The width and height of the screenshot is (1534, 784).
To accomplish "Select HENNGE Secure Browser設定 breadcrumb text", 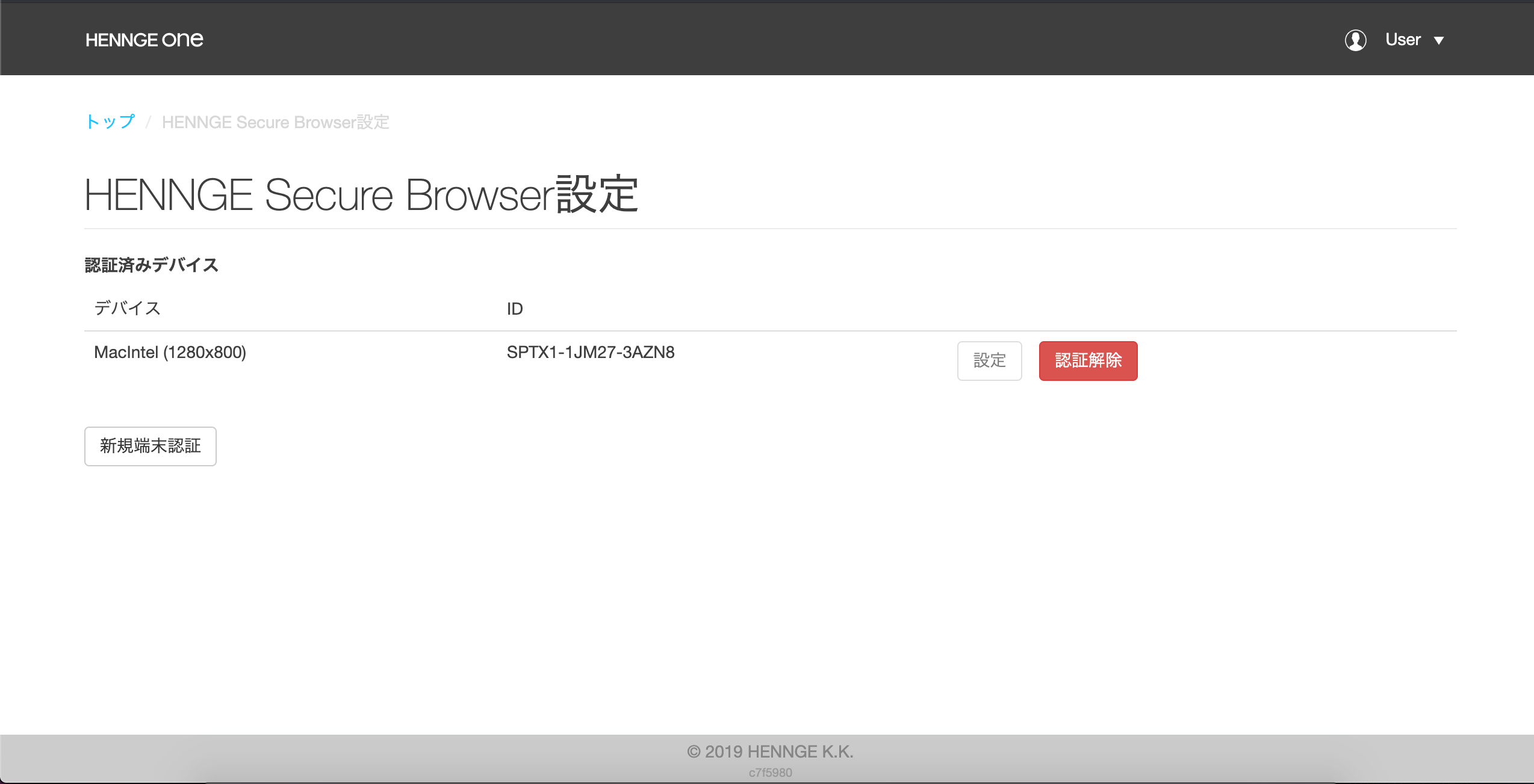I will [x=276, y=122].
